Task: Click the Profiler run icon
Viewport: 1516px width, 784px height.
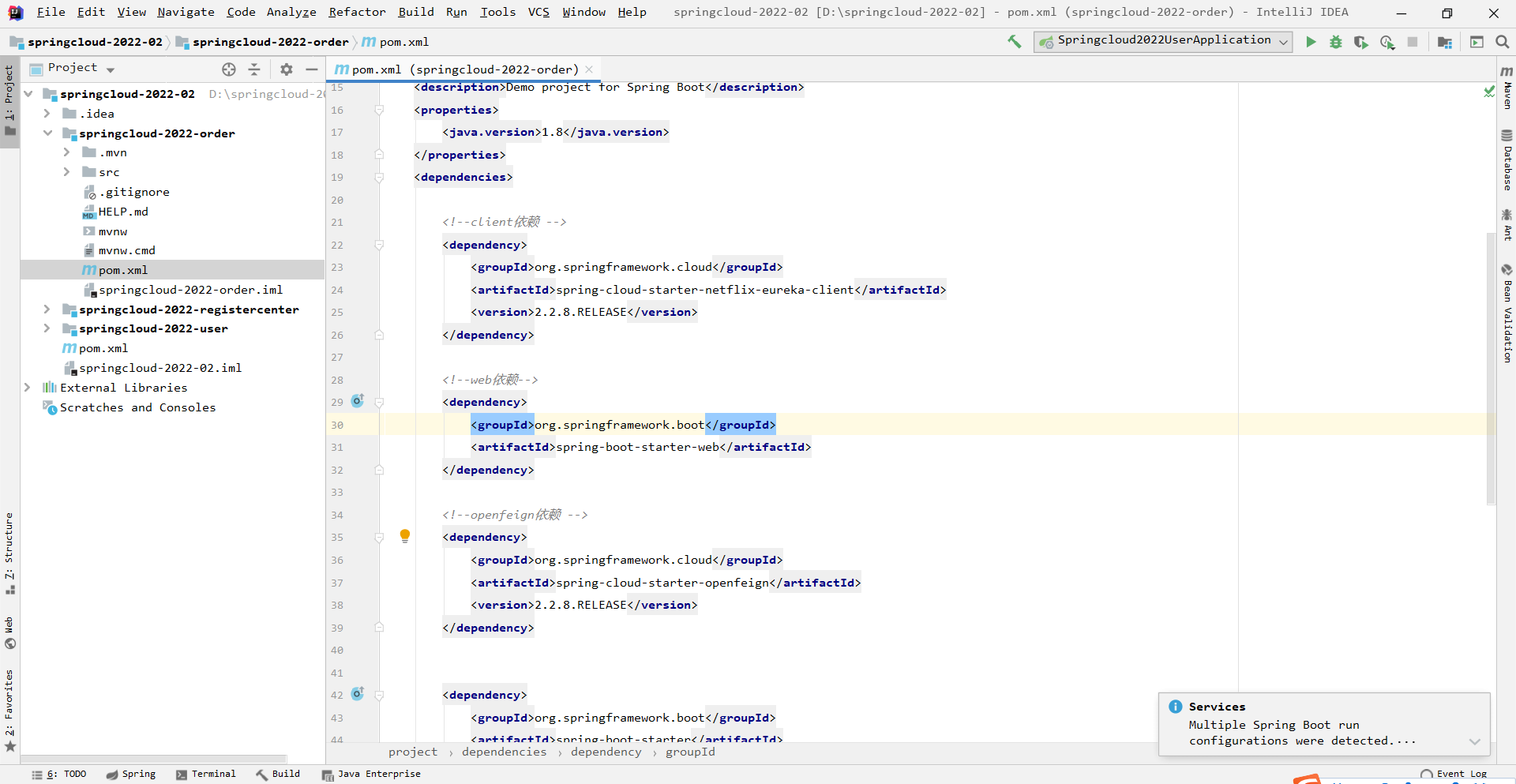Action: (x=1387, y=42)
